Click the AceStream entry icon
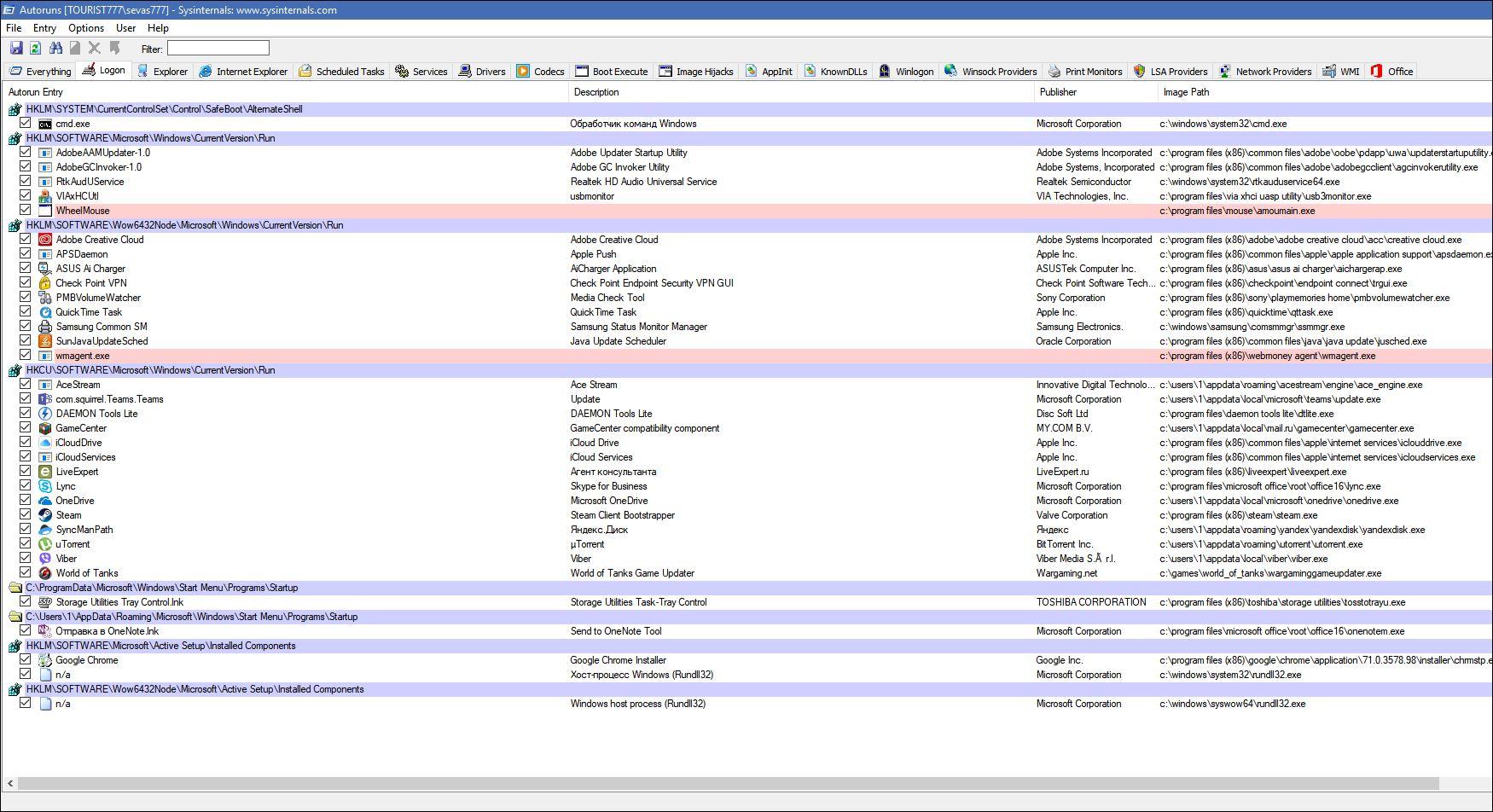 (x=45, y=385)
